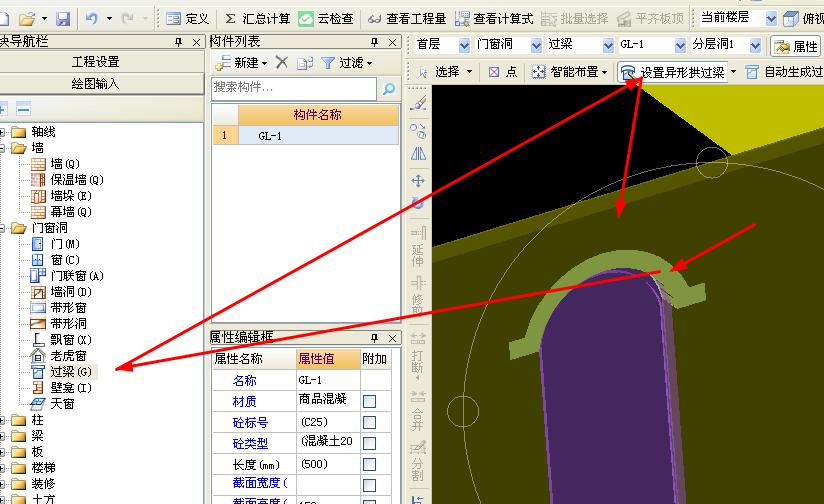Screen dimensions: 824x504
Task: Toggle 砼标号 additional checkbox
Action: (x=369, y=422)
